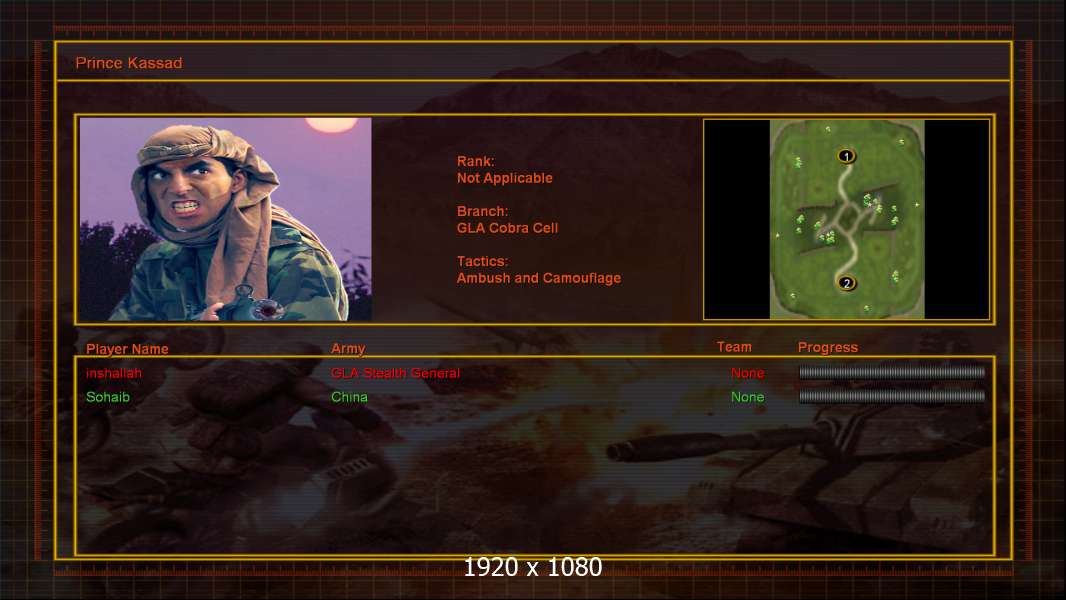This screenshot has width=1066, height=600.
Task: Click the 'Branch:' label
Action: tap(482, 211)
